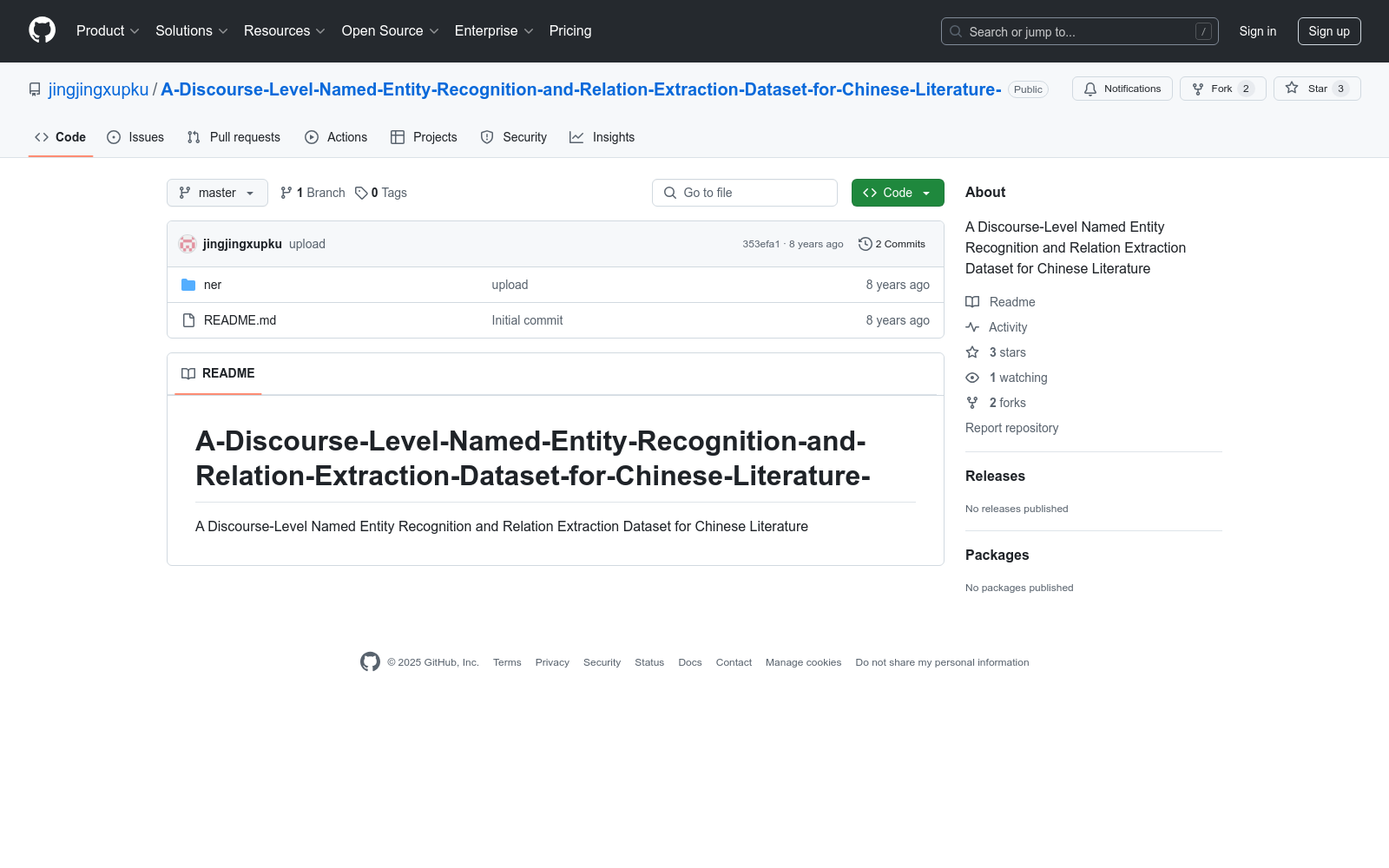Open commit hash 353efa1

point(761,244)
